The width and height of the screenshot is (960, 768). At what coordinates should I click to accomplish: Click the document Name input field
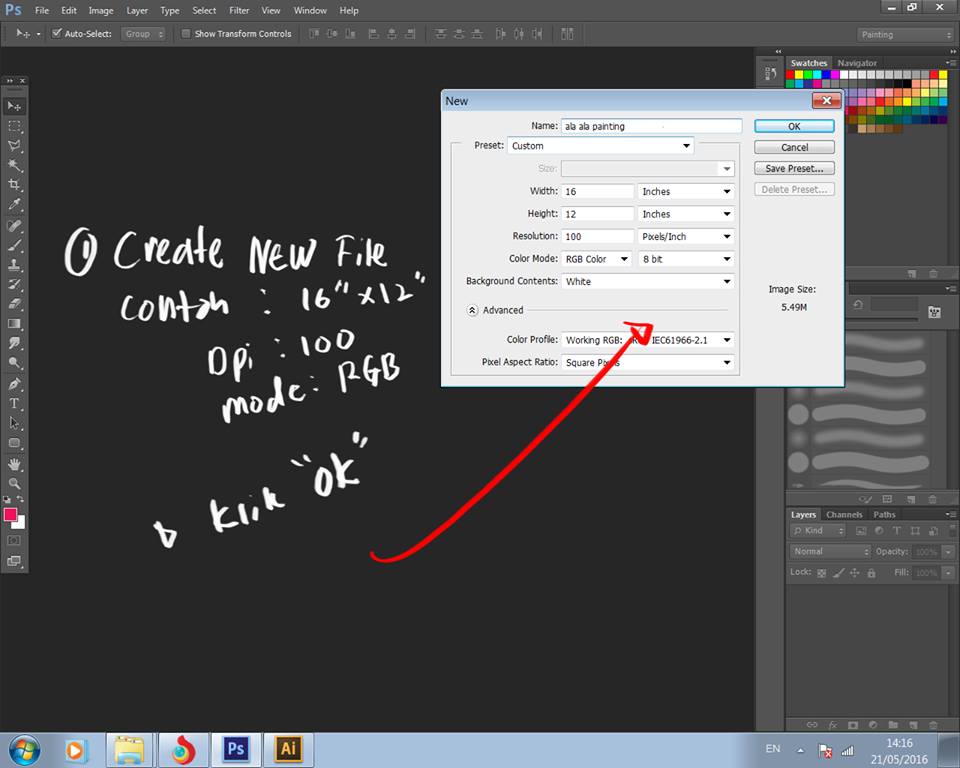point(651,127)
